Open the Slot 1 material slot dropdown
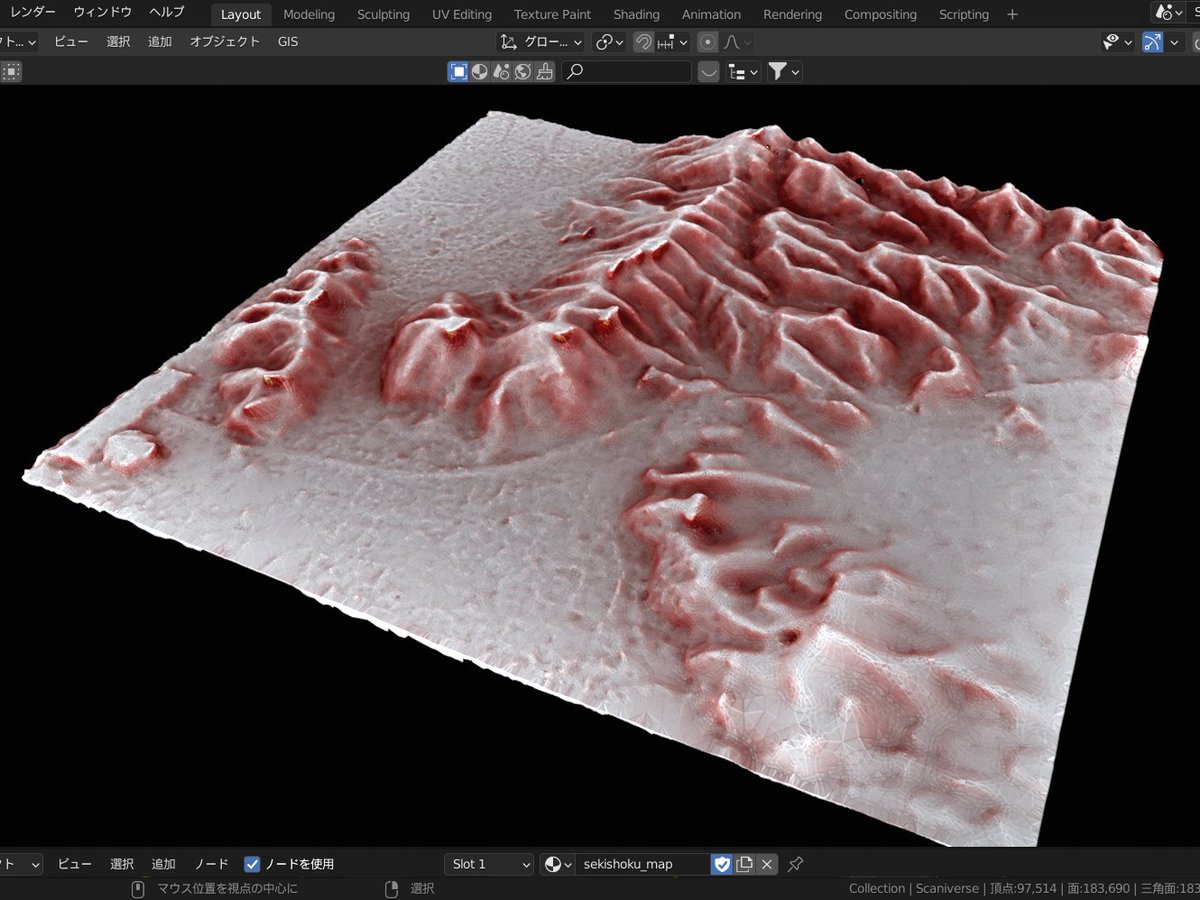The image size is (1200, 900). click(489, 864)
